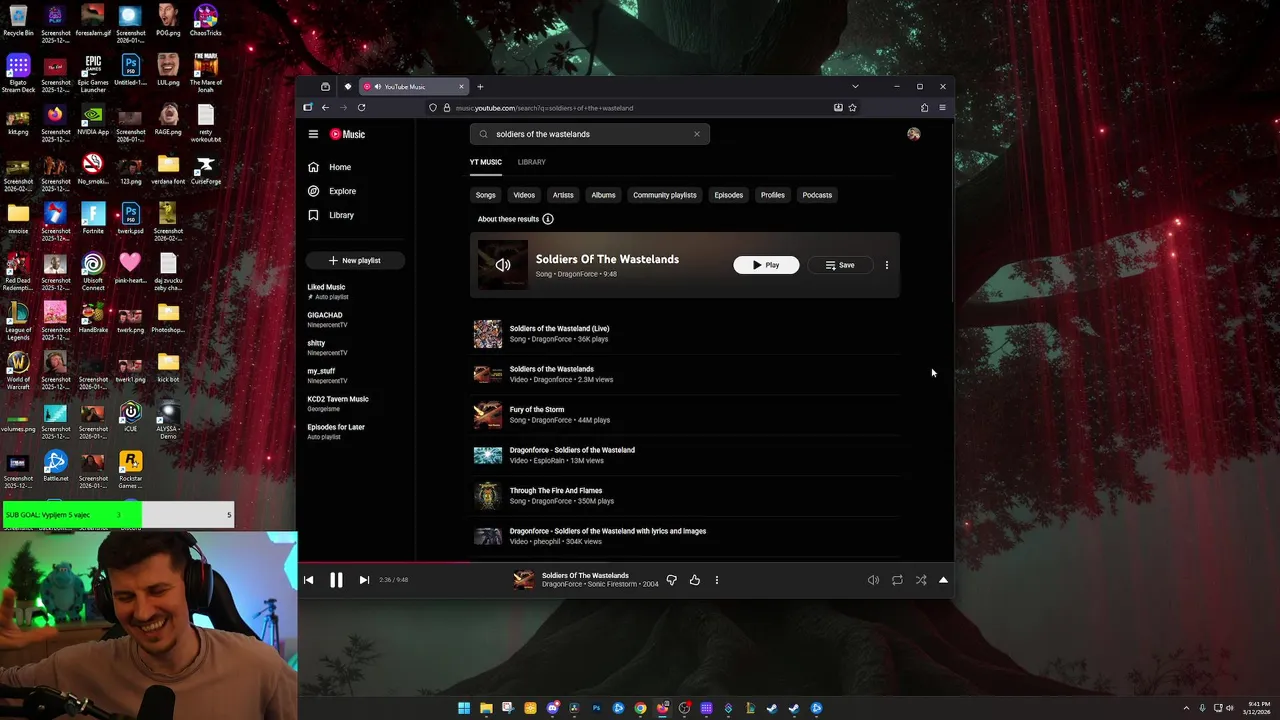Image resolution: width=1280 pixels, height=720 pixels.
Task: Open the account avatar menu
Action: click(x=913, y=134)
